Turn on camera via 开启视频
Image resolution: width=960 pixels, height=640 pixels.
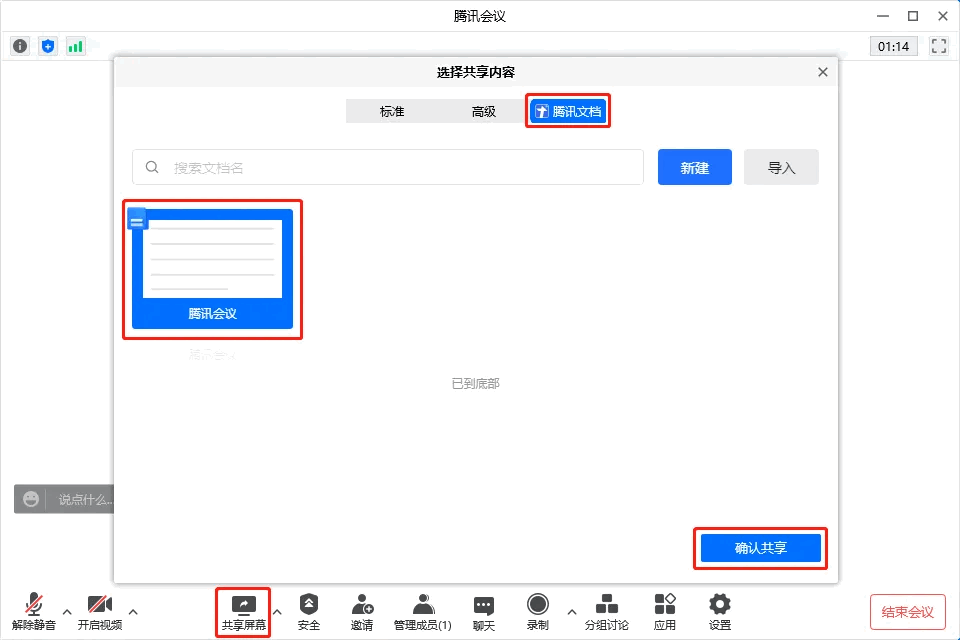(x=100, y=612)
